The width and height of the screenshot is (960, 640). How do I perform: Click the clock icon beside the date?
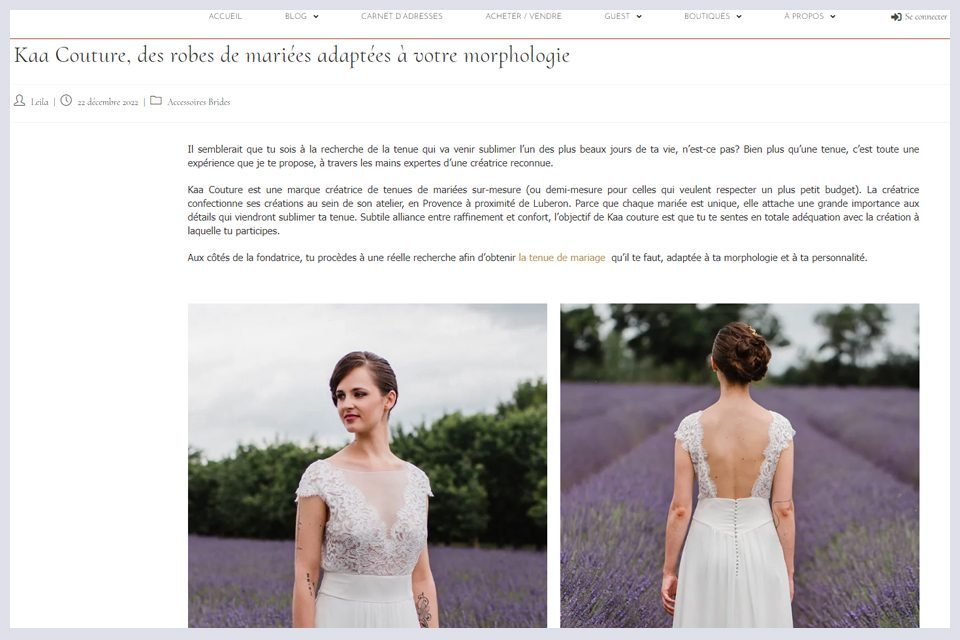(65, 100)
